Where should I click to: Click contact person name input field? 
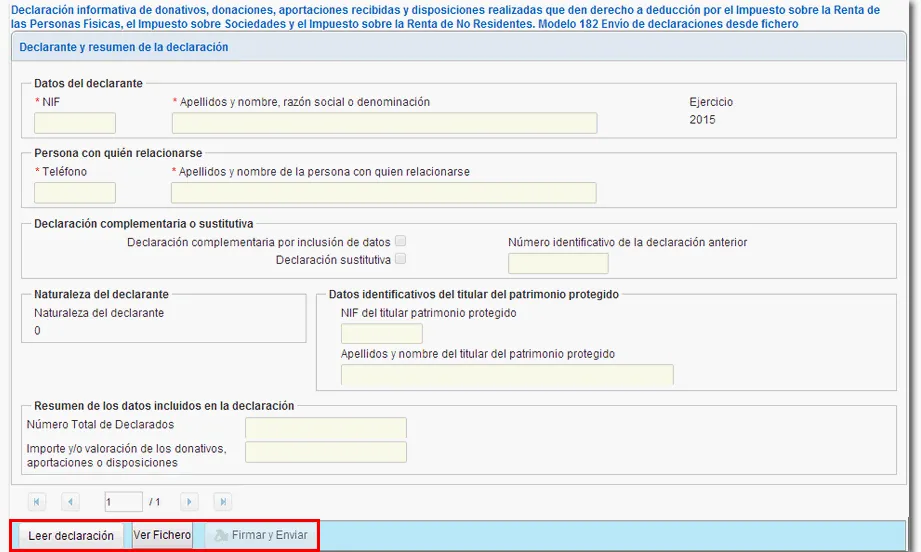(384, 193)
